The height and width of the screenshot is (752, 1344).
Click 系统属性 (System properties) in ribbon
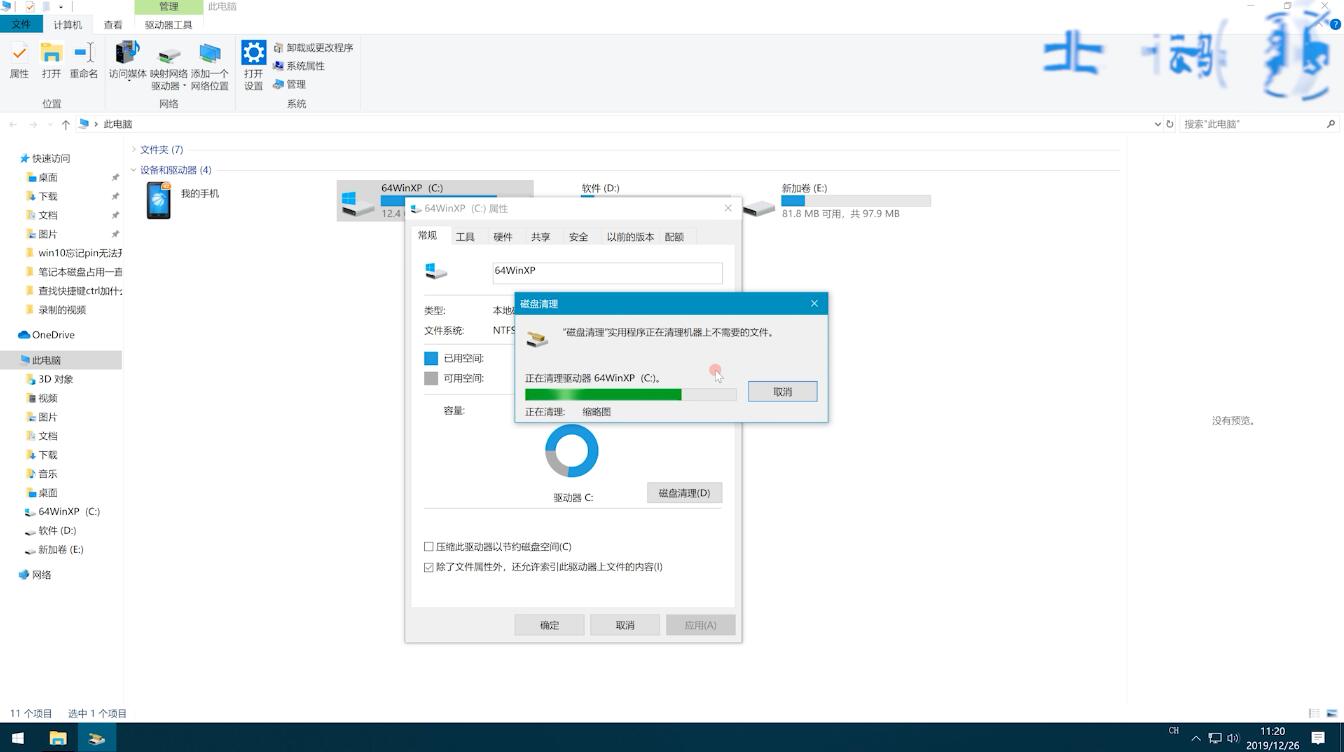tap(299, 65)
